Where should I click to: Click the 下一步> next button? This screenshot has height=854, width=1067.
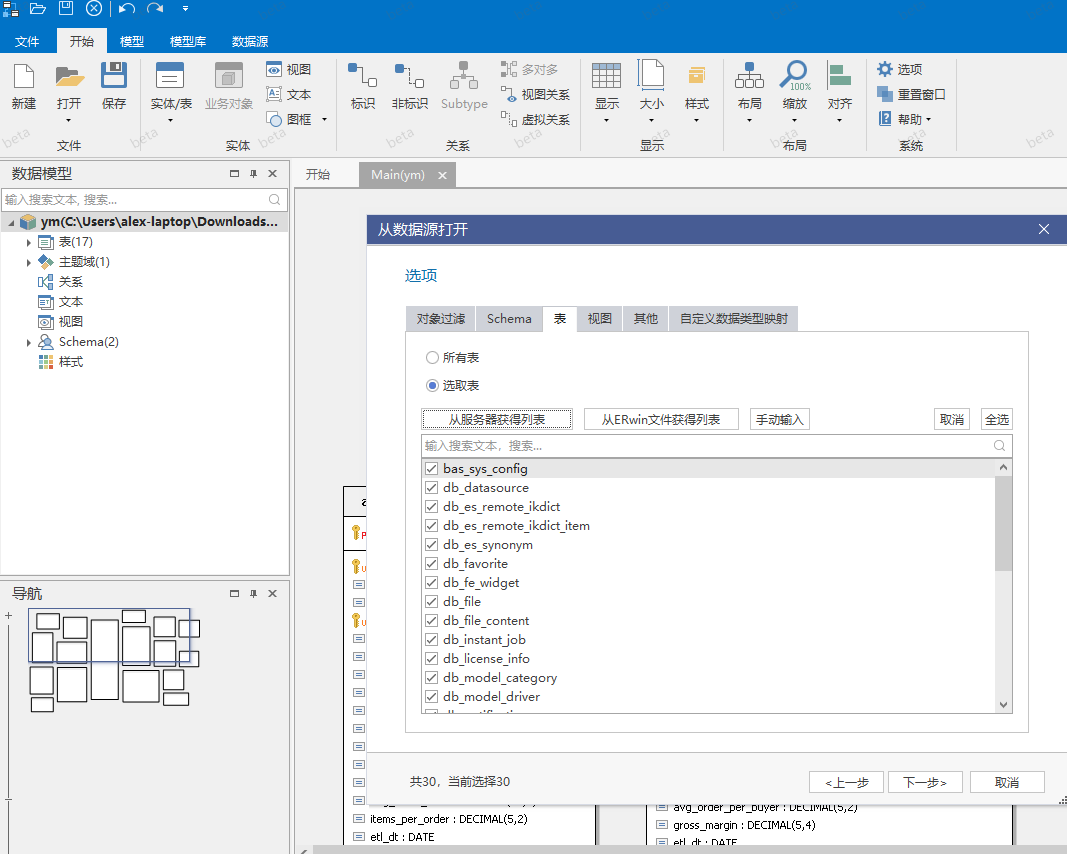925,783
